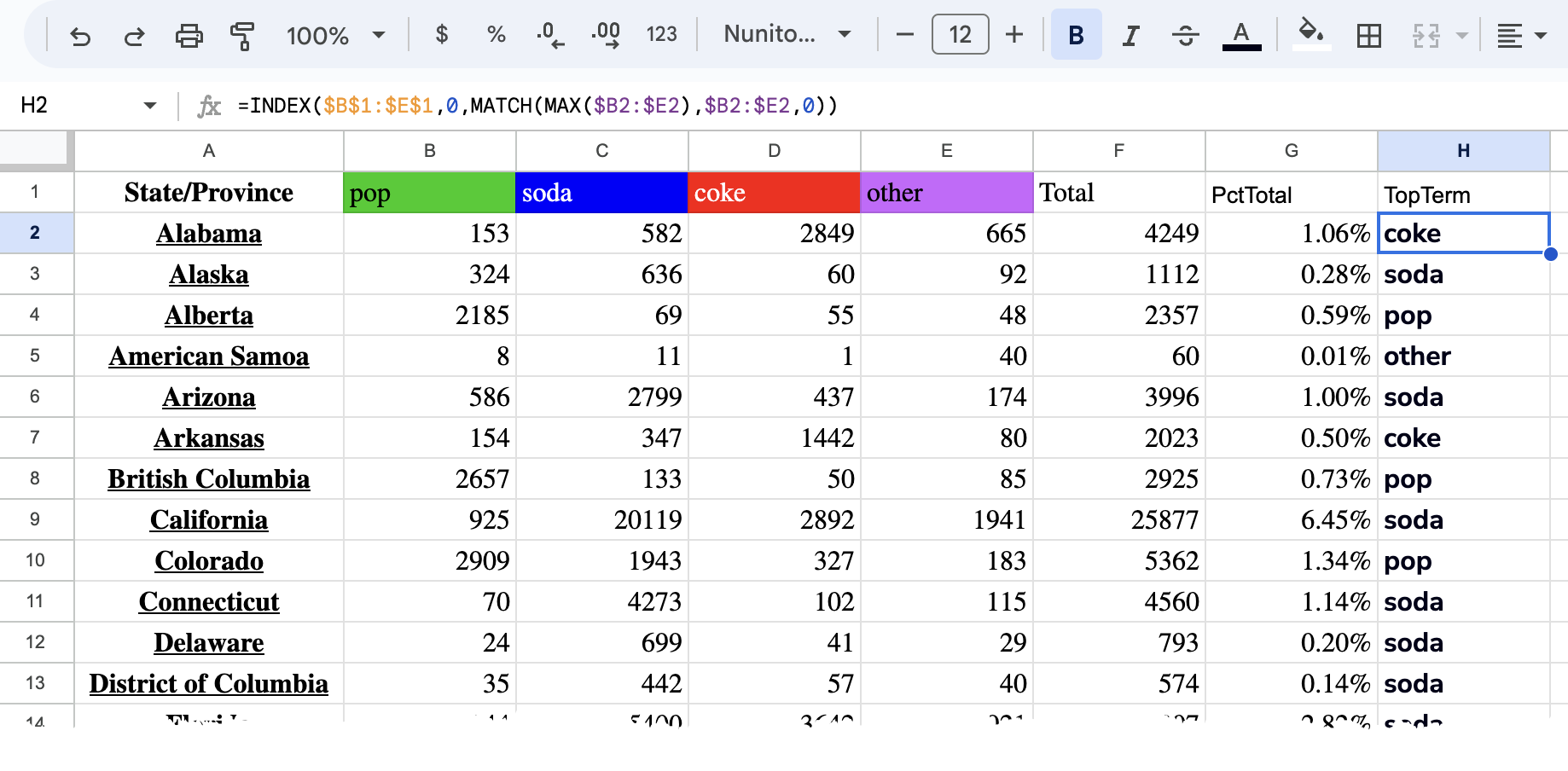Apply percent format icon

(x=496, y=35)
